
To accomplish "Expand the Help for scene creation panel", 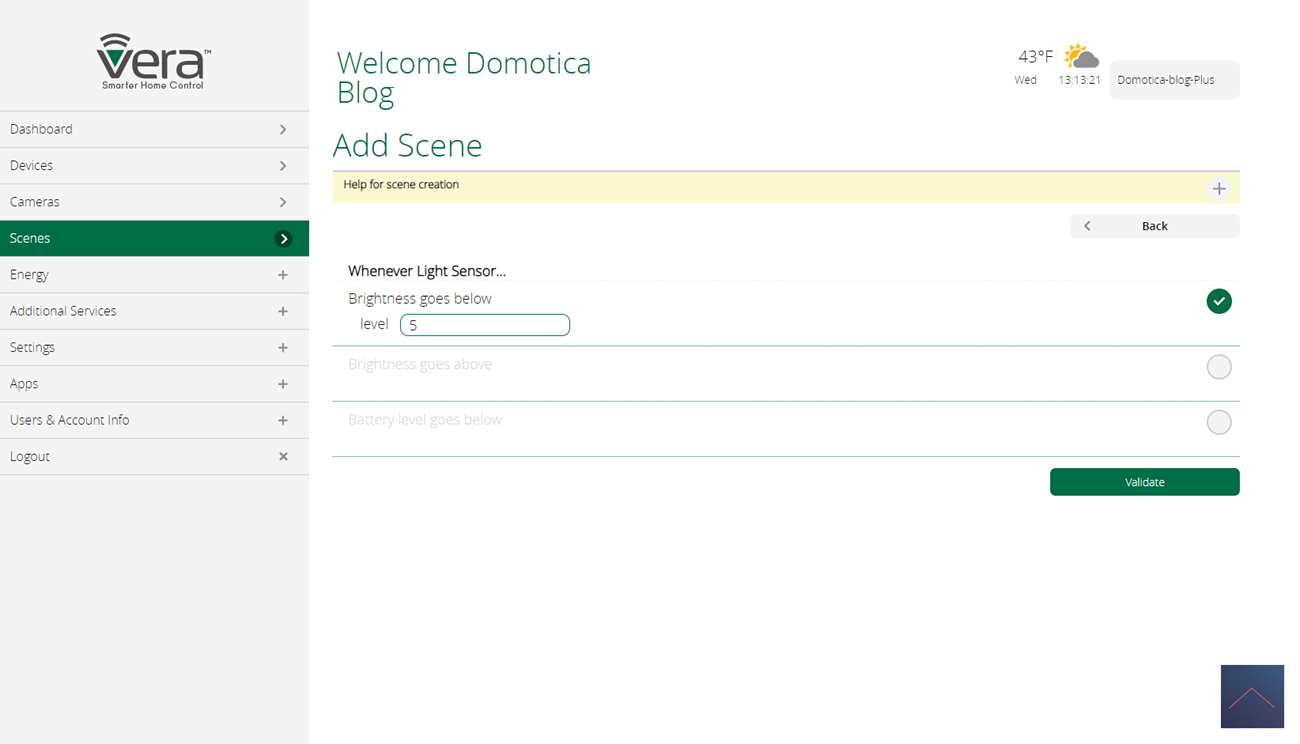I will point(1218,189).
